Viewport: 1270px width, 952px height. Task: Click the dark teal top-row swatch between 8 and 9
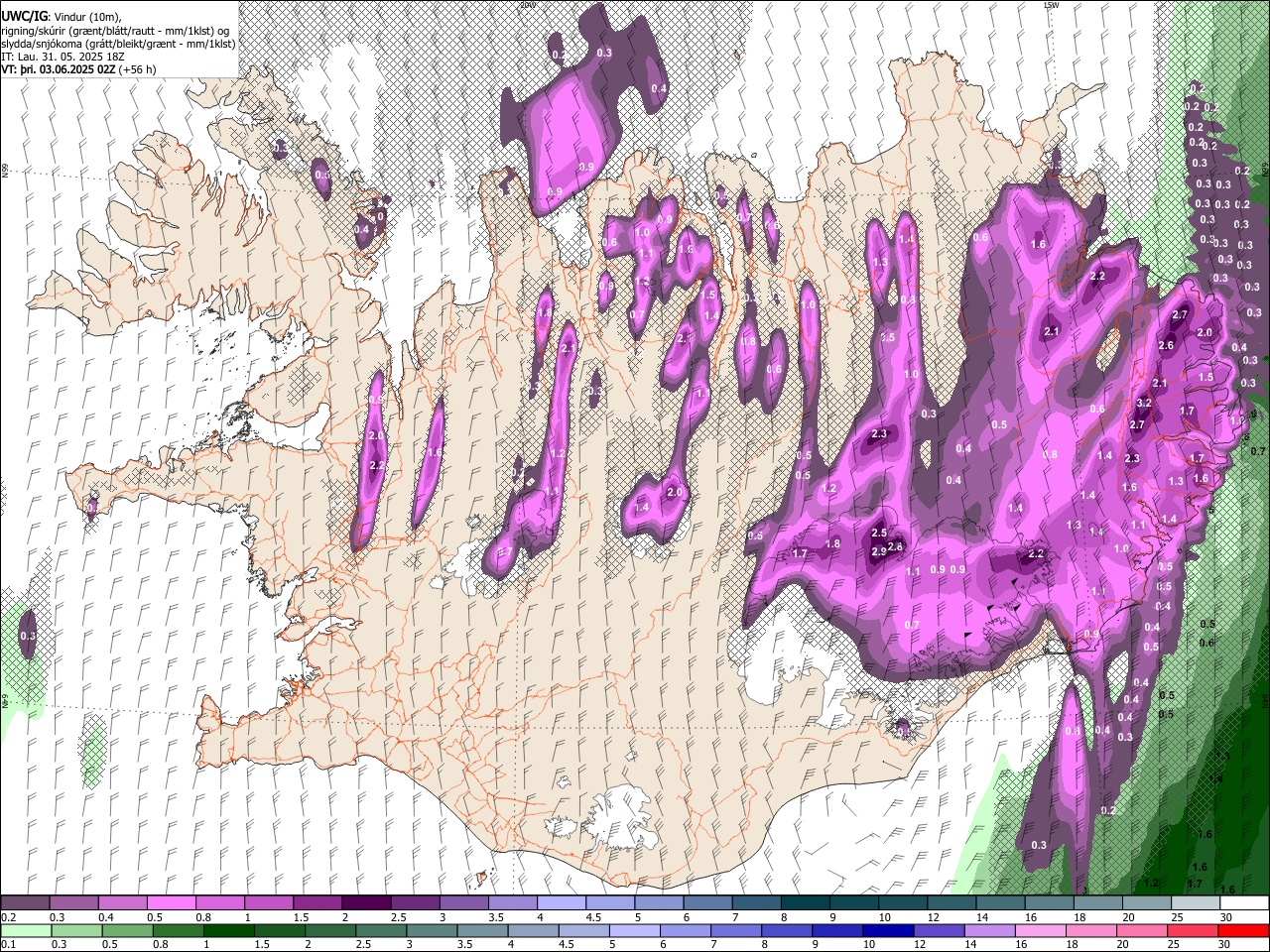pyautogui.click(x=806, y=903)
